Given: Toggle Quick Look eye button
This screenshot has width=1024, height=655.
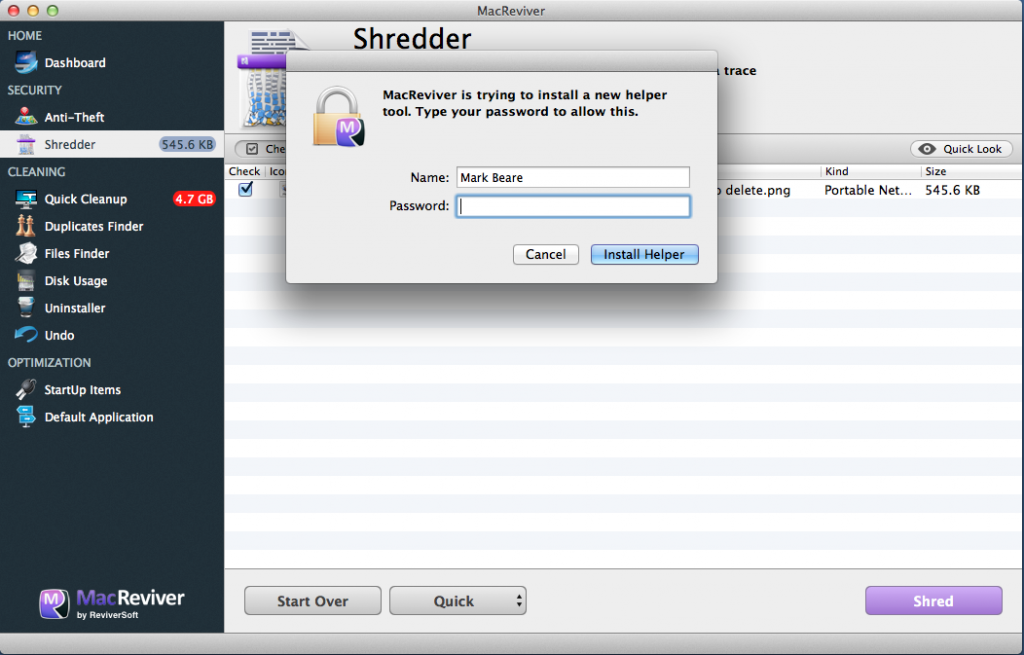Looking at the screenshot, I should coord(961,149).
